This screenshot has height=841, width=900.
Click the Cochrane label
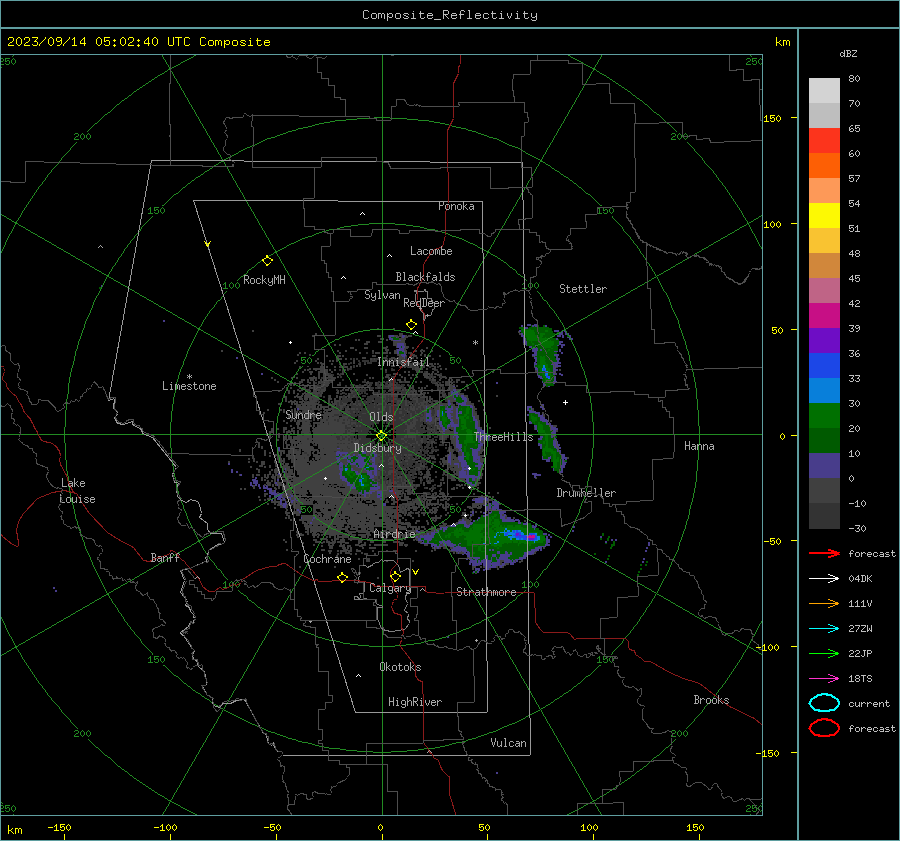(327, 559)
